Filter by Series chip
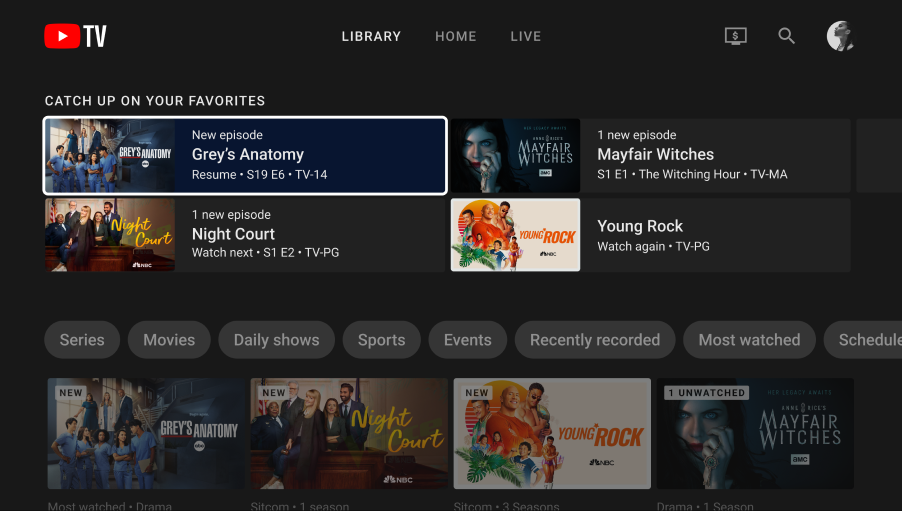Image resolution: width=902 pixels, height=511 pixels. (82, 340)
